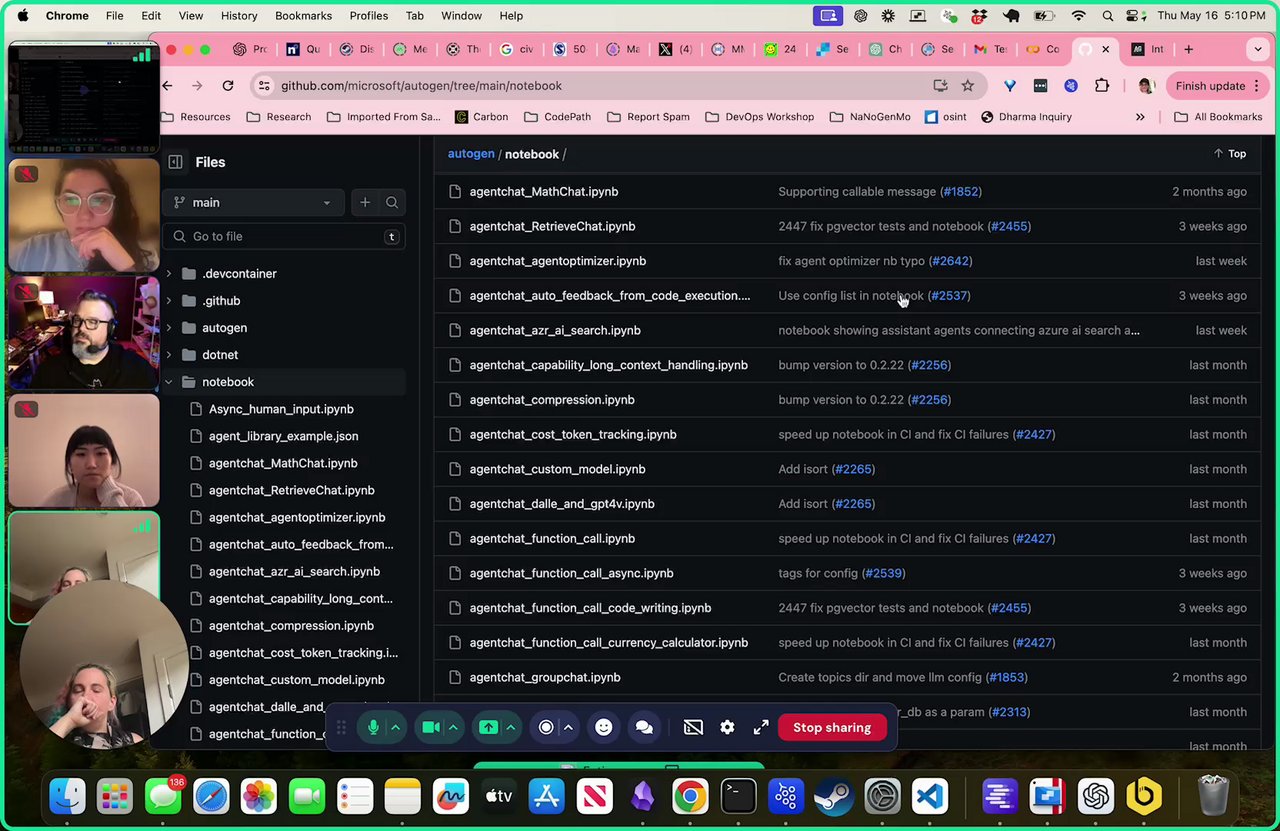Open macOS Spotlight search

coord(1108,16)
